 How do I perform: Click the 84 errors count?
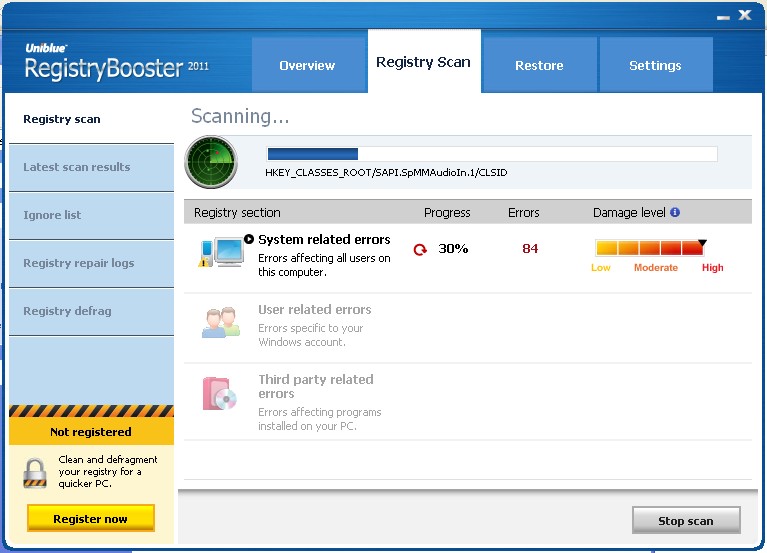click(x=530, y=249)
